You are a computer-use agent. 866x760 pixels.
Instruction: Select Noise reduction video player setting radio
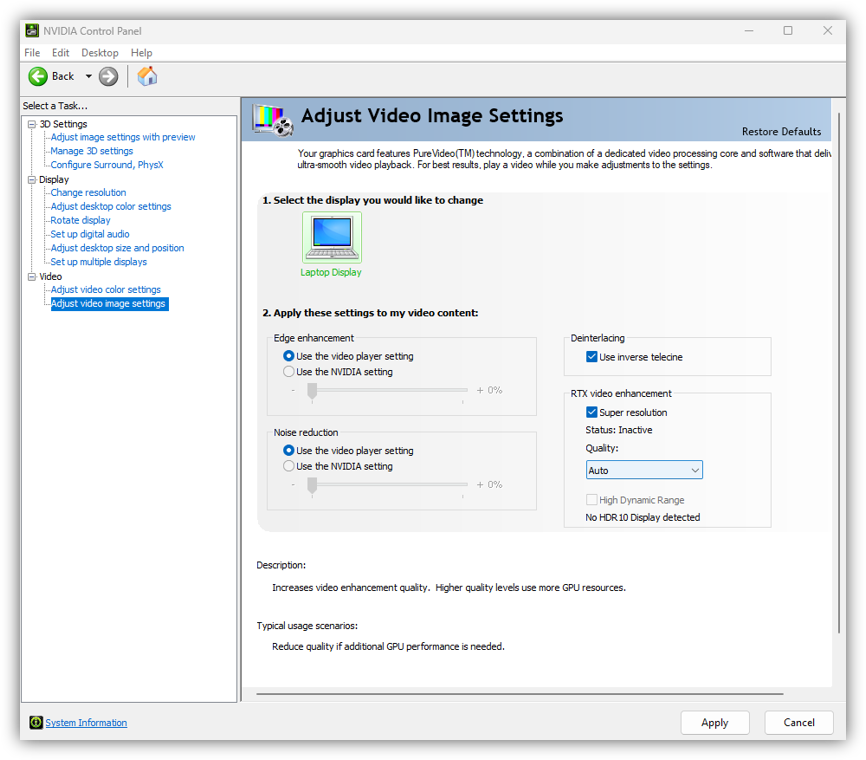point(288,451)
